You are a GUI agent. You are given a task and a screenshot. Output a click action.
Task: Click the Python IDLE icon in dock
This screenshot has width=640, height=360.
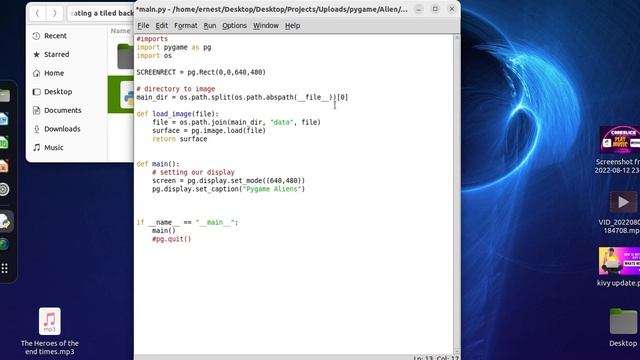[x=5, y=221]
